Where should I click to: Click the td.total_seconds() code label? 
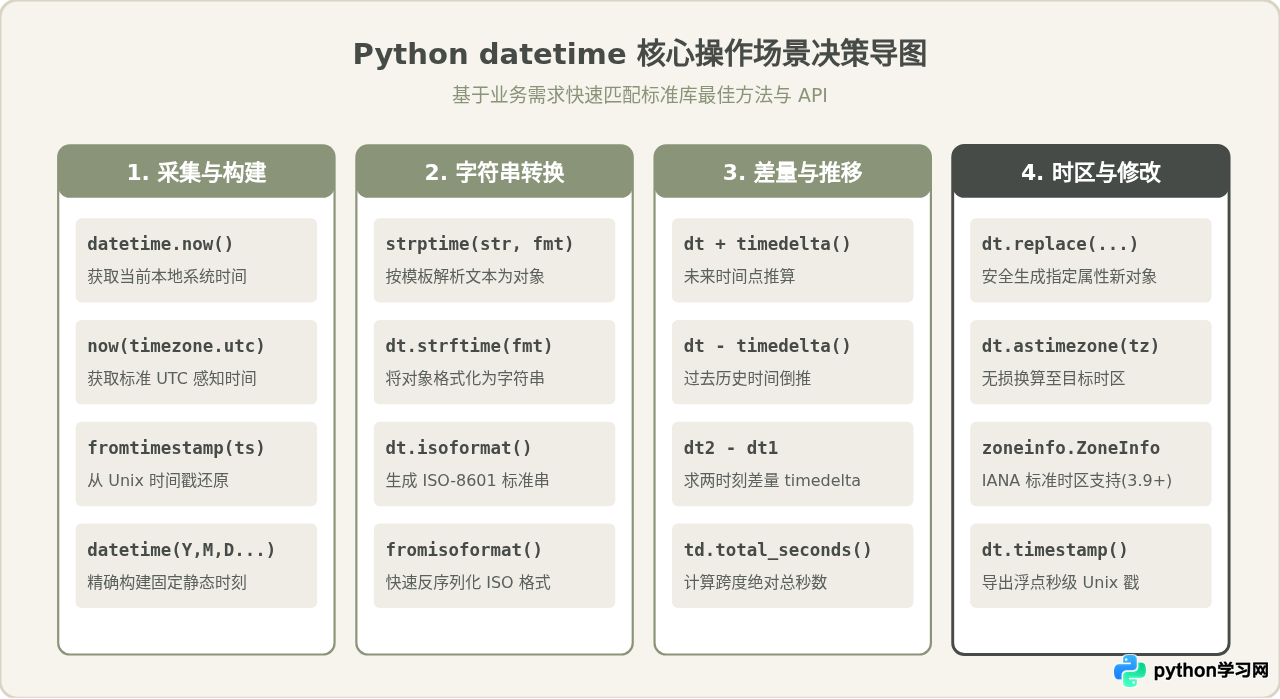778,550
